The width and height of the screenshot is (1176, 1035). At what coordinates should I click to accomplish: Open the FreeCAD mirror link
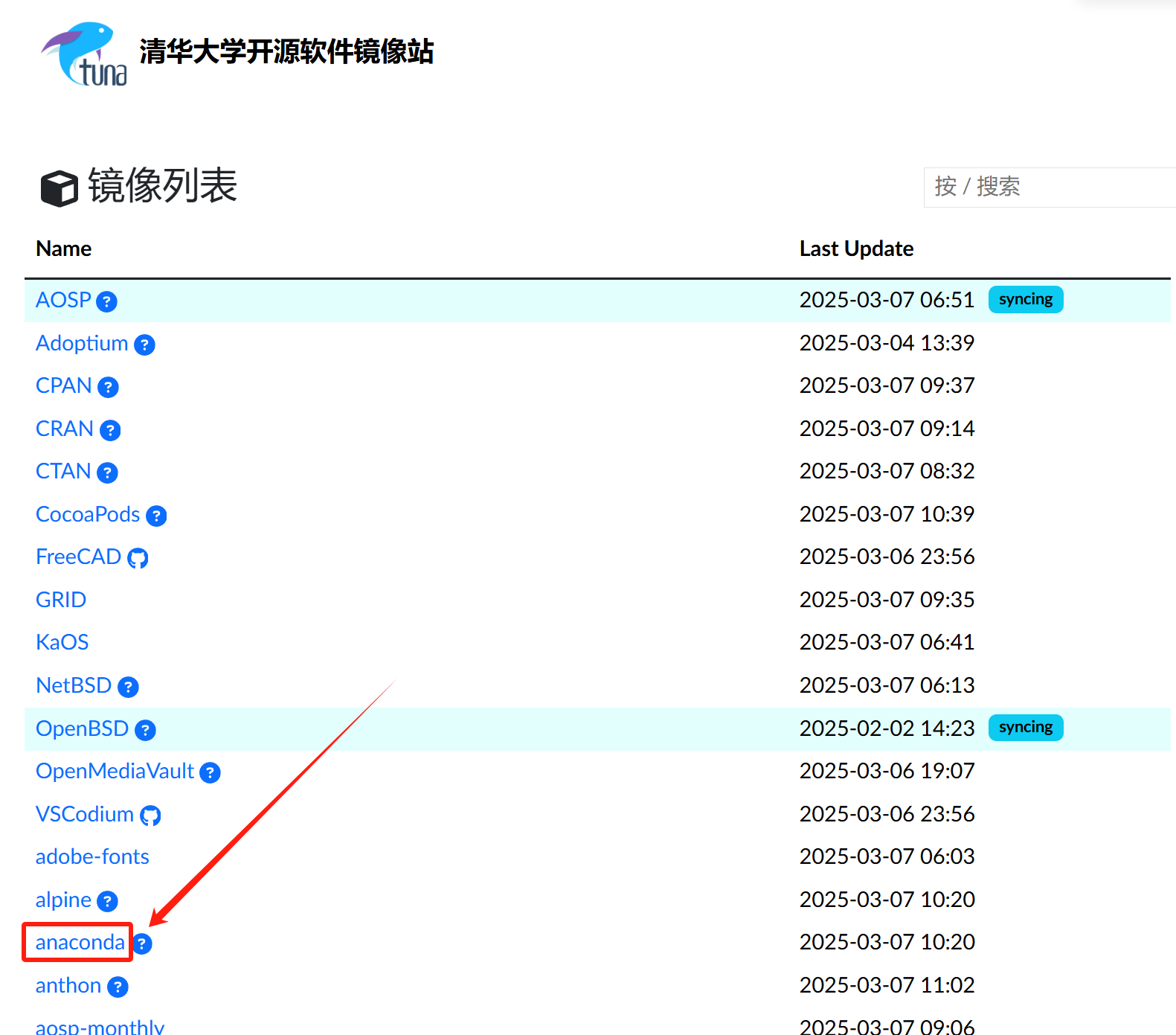tap(78, 557)
